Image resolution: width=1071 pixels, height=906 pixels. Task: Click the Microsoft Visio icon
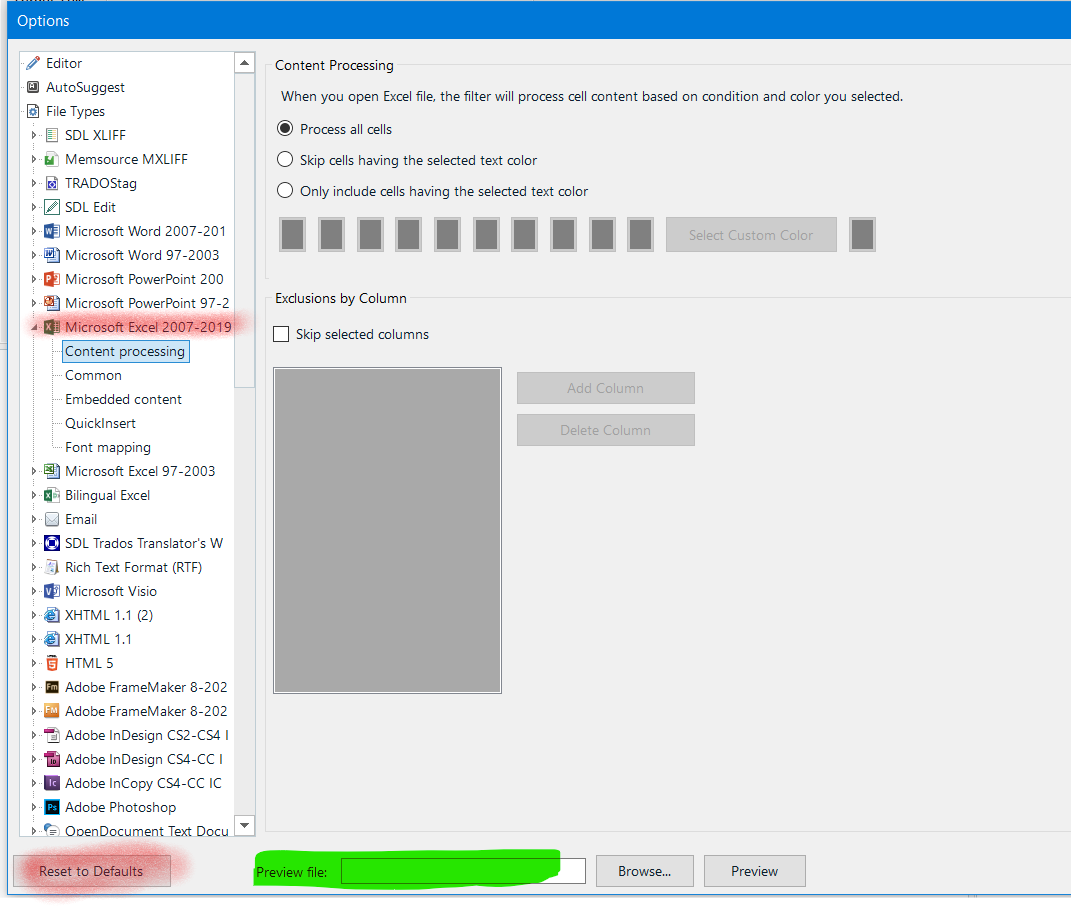[52, 591]
